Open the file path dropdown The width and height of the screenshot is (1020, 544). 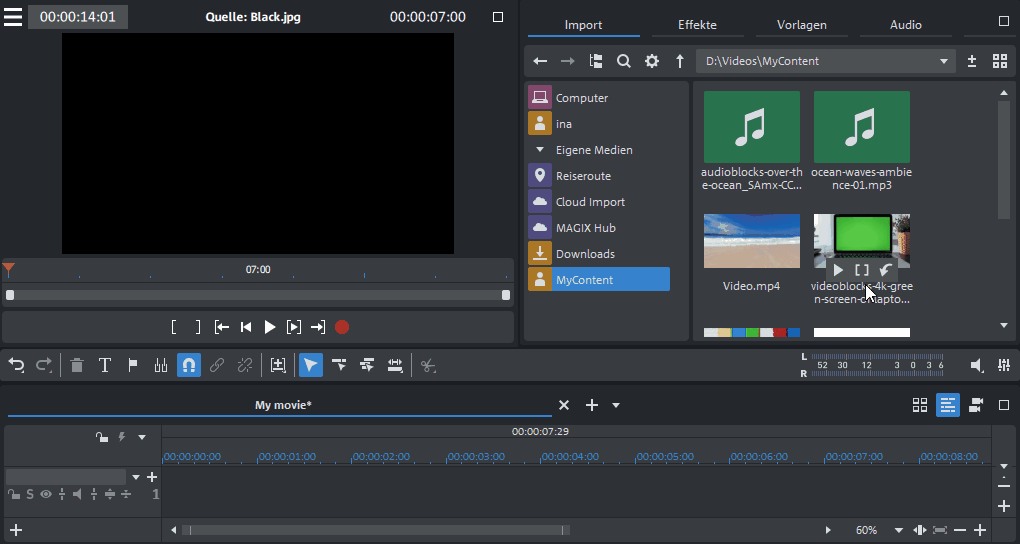point(943,61)
